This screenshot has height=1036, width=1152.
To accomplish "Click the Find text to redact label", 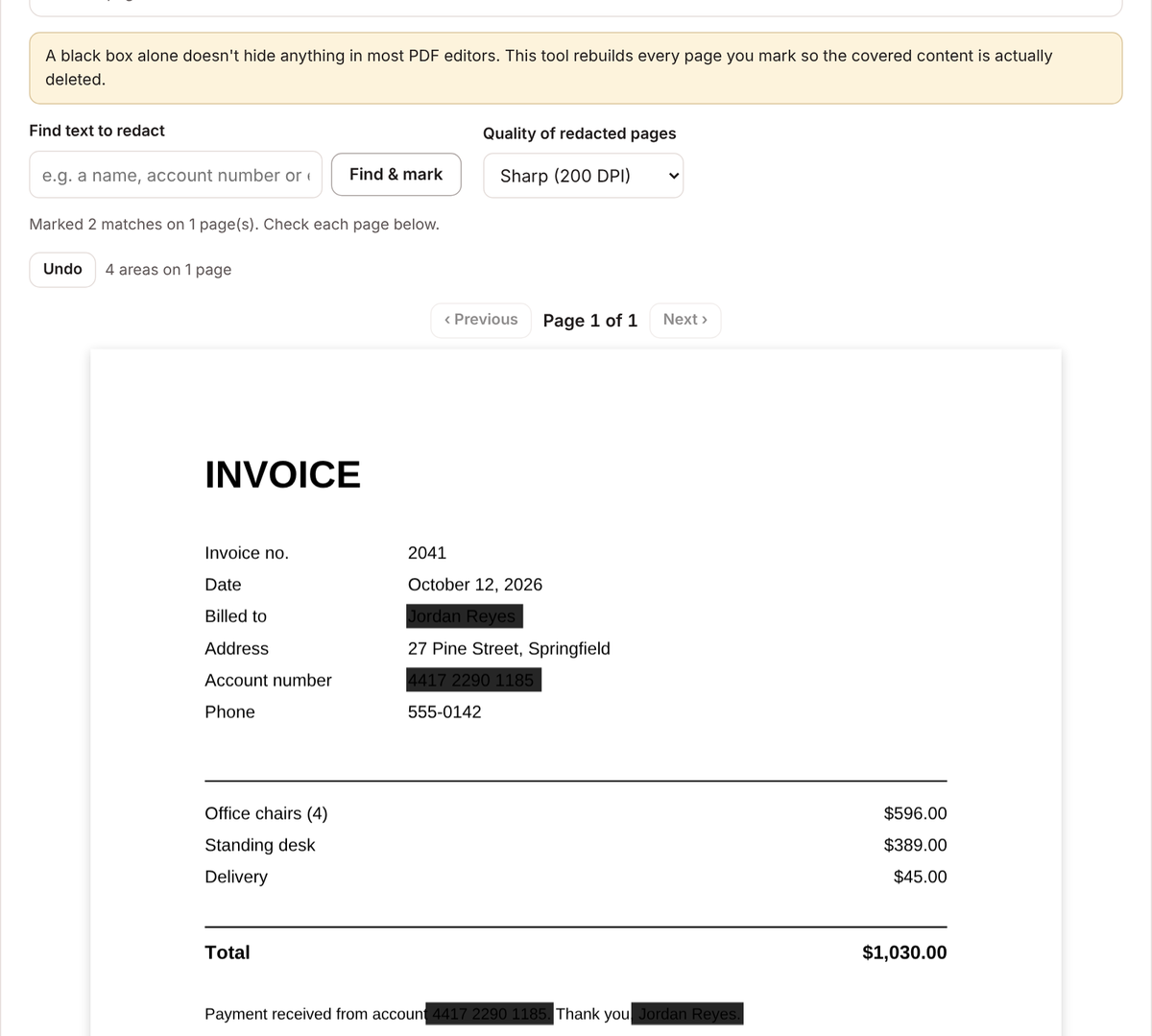I will coord(97,131).
